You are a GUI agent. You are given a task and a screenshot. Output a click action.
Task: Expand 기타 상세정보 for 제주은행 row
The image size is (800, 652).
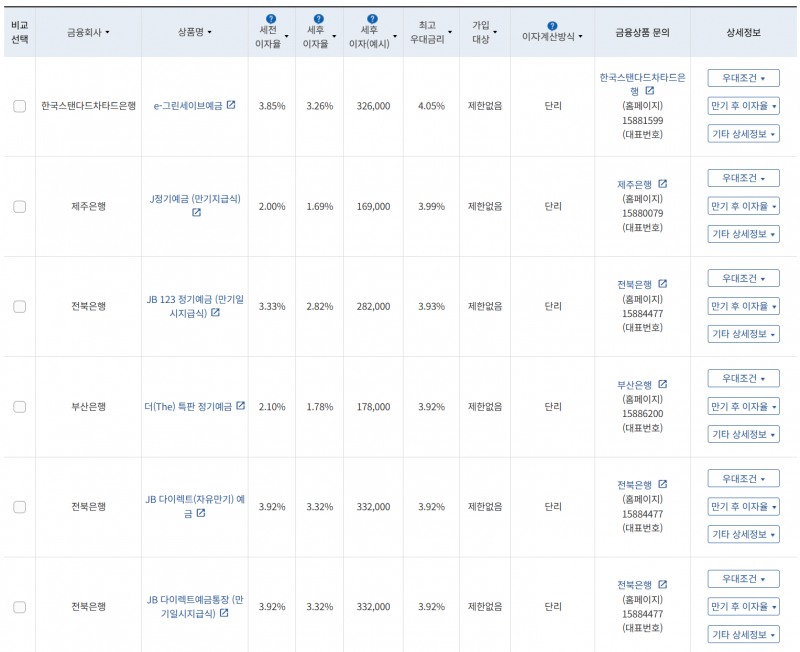coord(743,234)
